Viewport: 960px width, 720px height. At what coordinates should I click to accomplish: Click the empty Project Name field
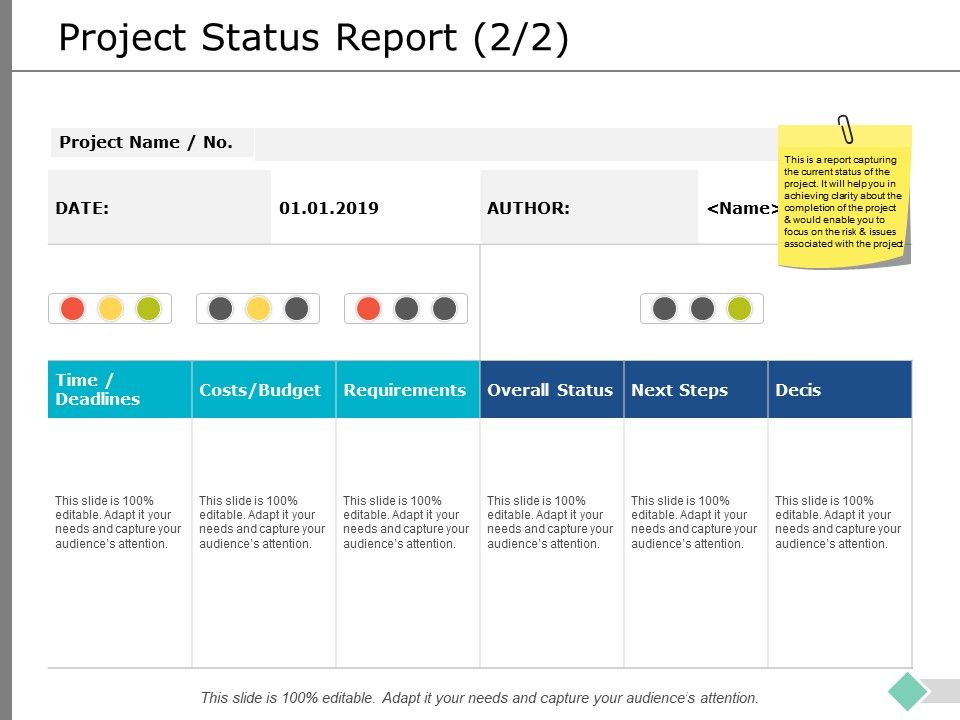pyautogui.click(x=516, y=144)
